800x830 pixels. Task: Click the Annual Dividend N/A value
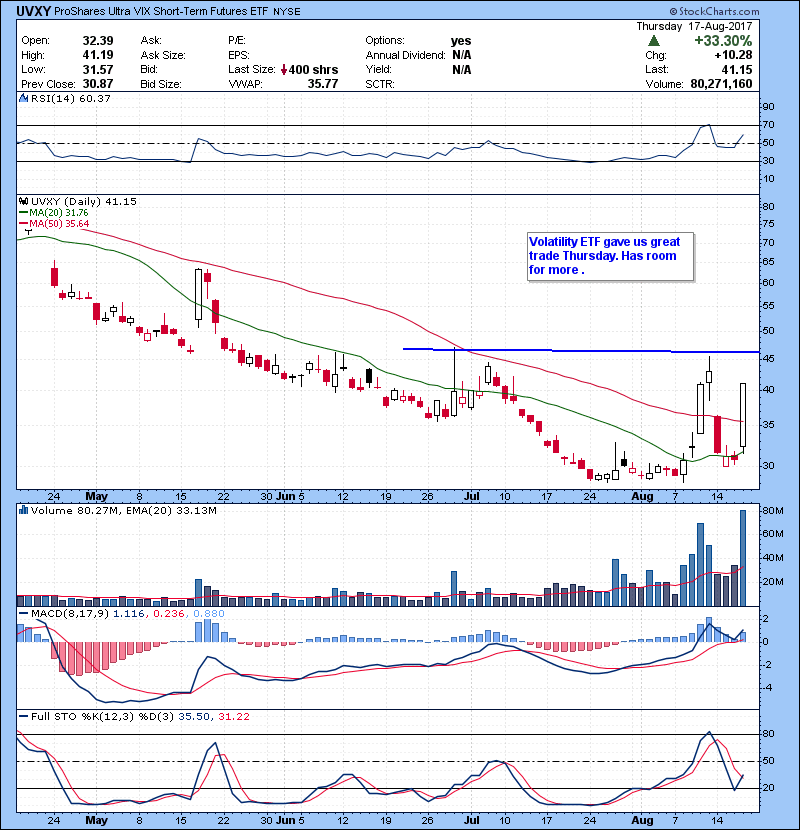tap(462, 55)
